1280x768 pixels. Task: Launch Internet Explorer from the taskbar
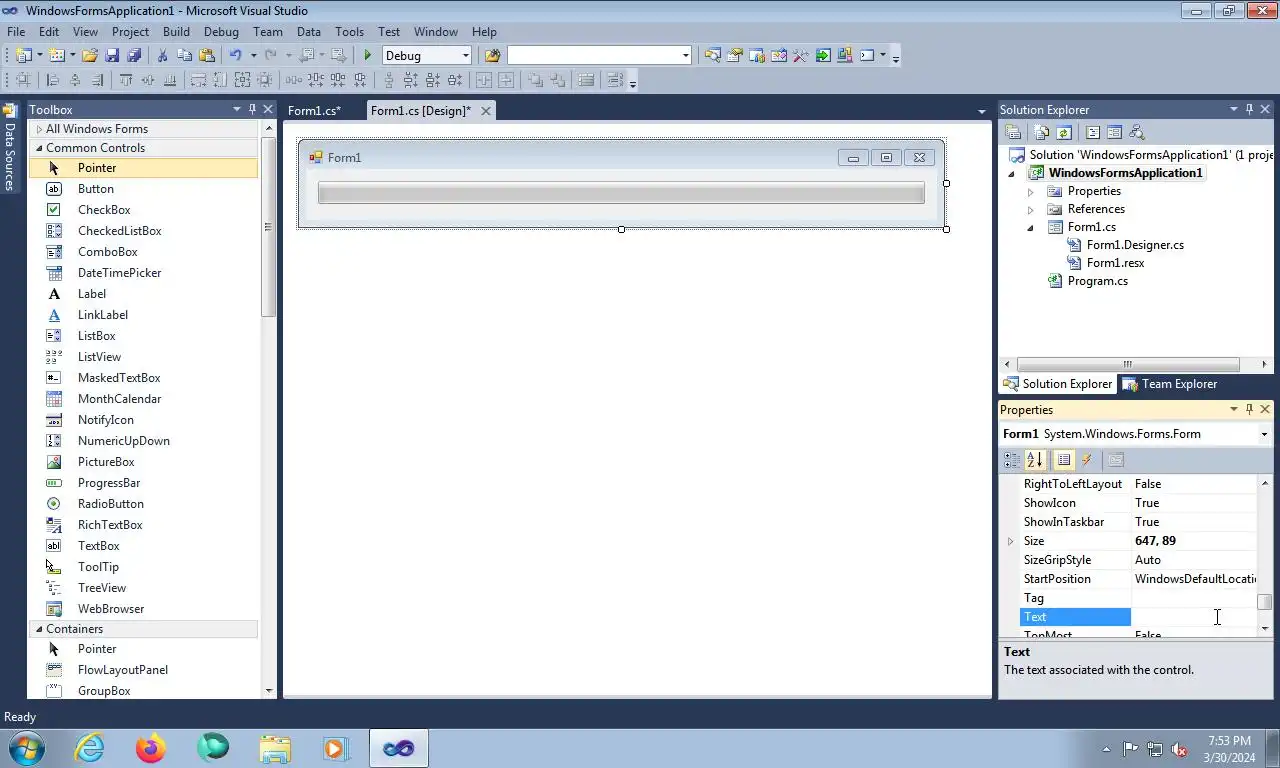click(89, 747)
